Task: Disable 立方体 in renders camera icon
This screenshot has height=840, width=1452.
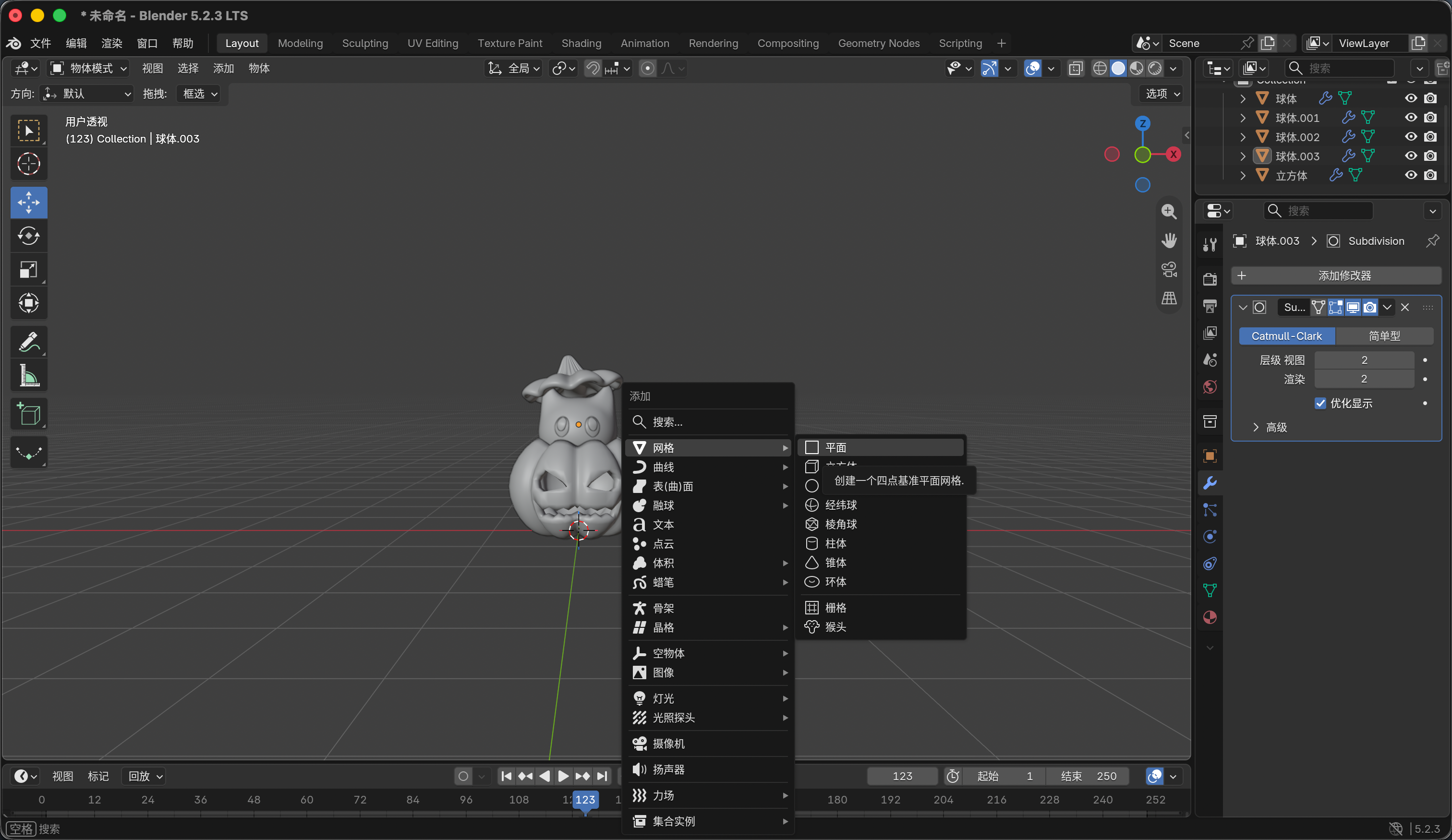Action: pyautogui.click(x=1430, y=175)
